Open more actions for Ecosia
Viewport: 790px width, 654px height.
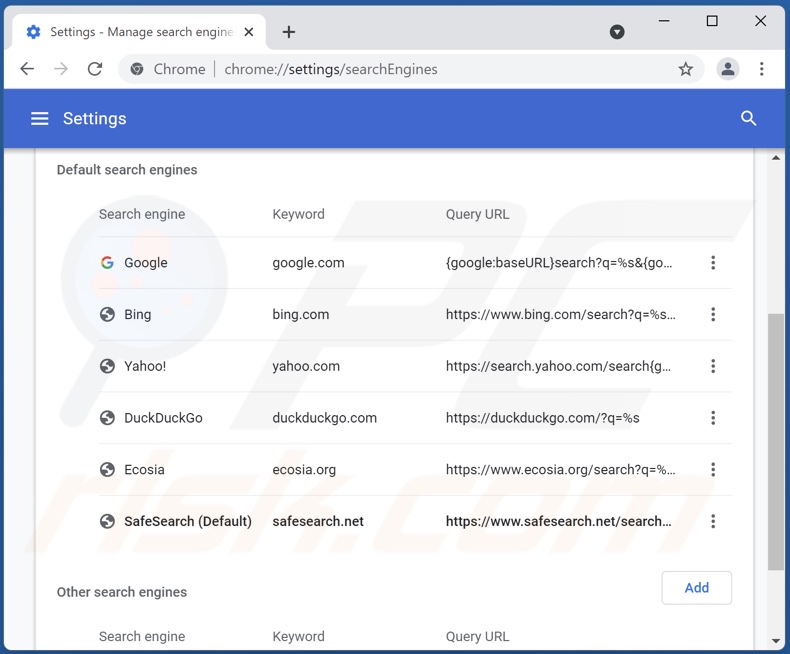point(712,470)
